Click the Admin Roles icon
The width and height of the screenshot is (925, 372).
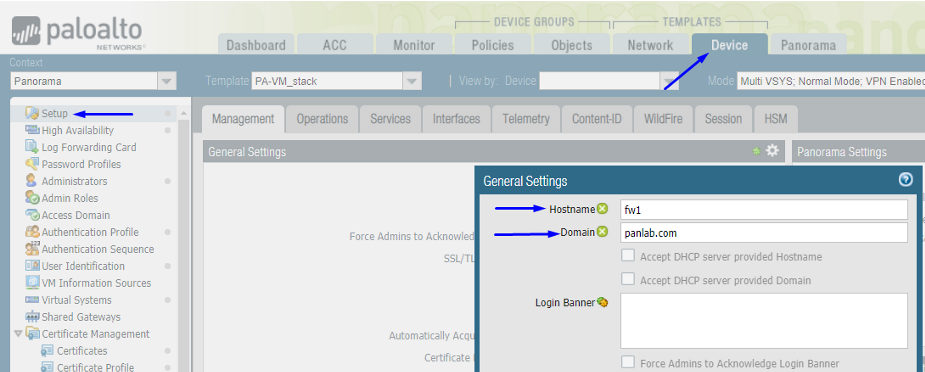[32, 198]
